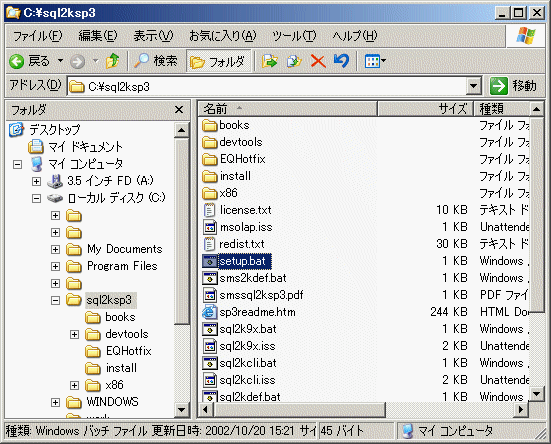This screenshot has height=444, width=551.
Task: Open the Help (ヘルプ) menu
Action: click(355, 35)
